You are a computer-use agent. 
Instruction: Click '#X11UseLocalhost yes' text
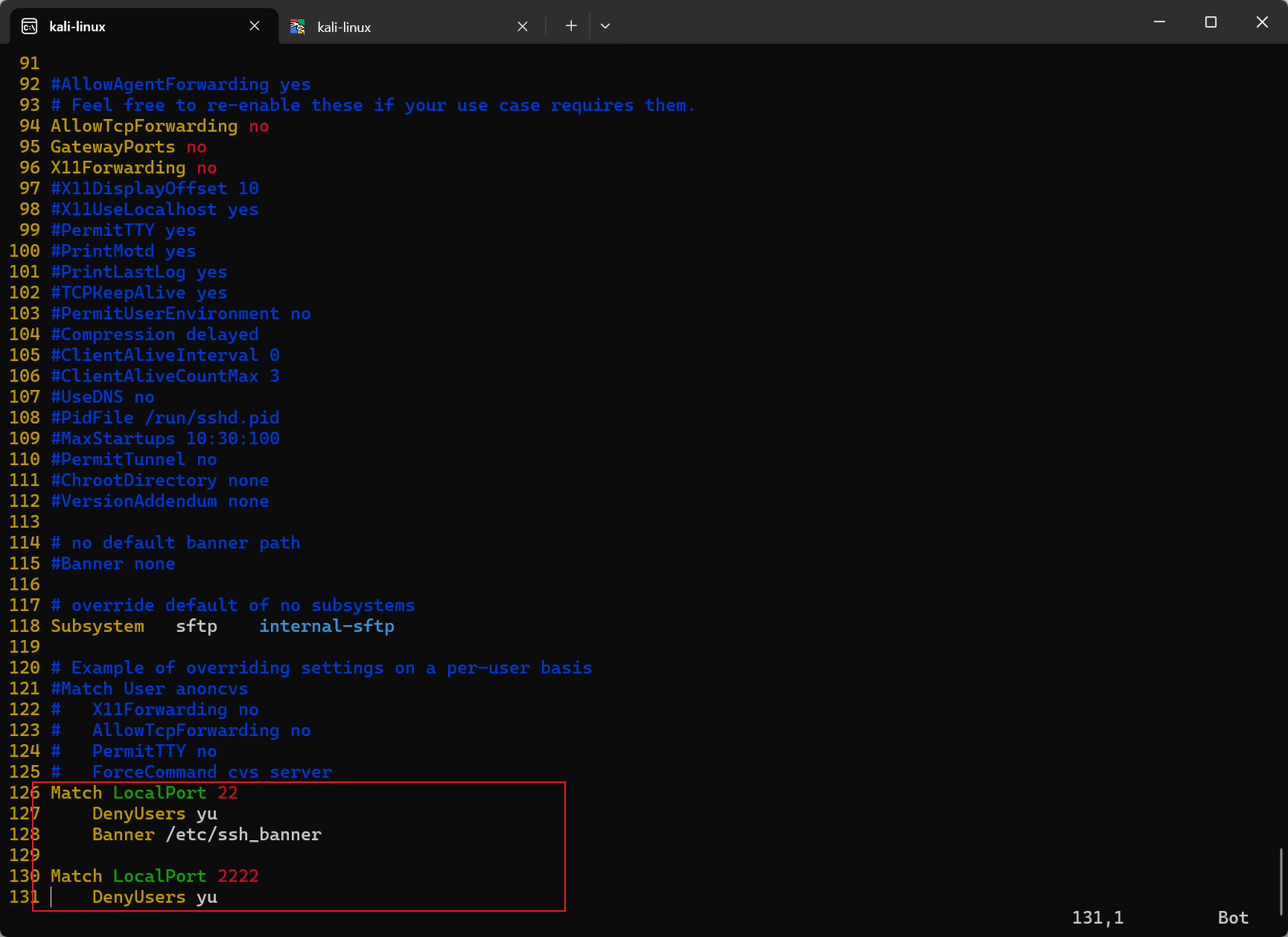tap(155, 210)
